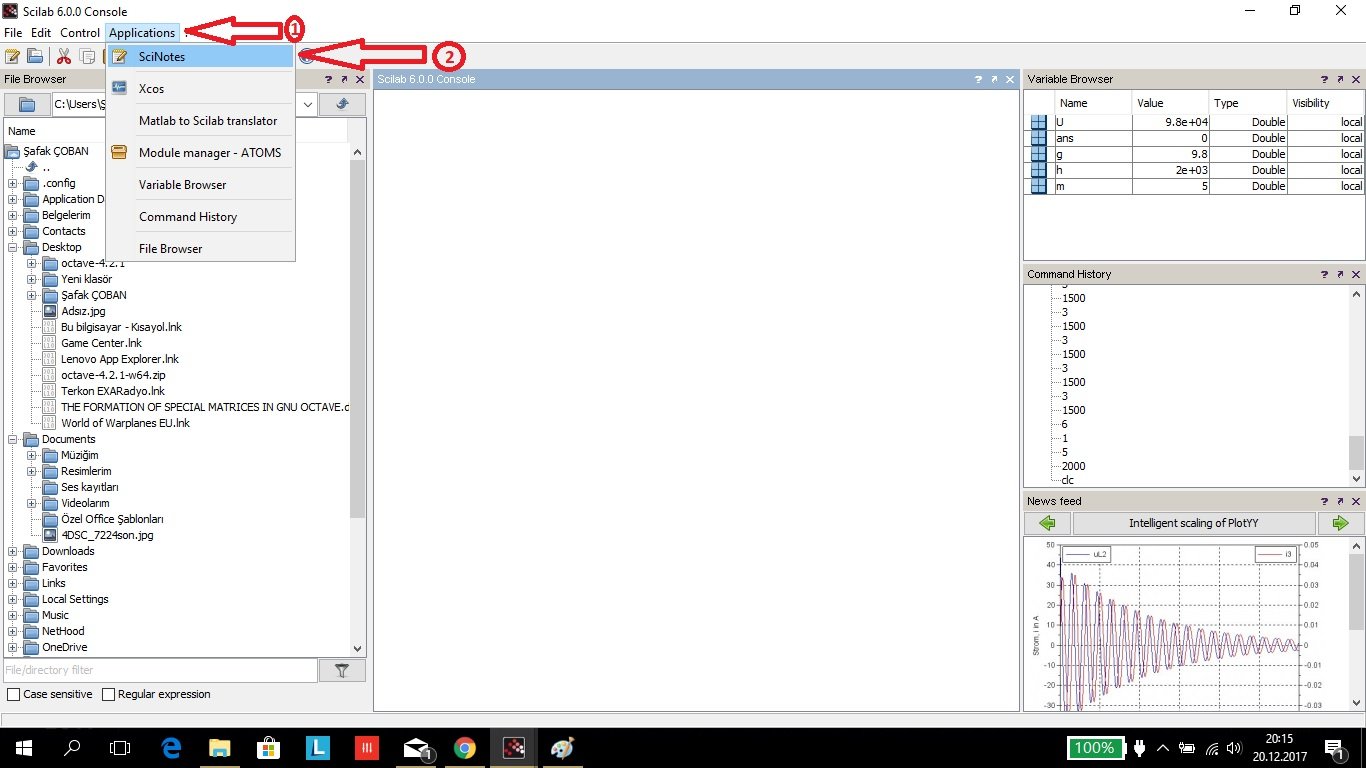Image resolution: width=1366 pixels, height=768 pixels.
Task: Choose Variable Browser menu entry
Action: tap(200, 185)
